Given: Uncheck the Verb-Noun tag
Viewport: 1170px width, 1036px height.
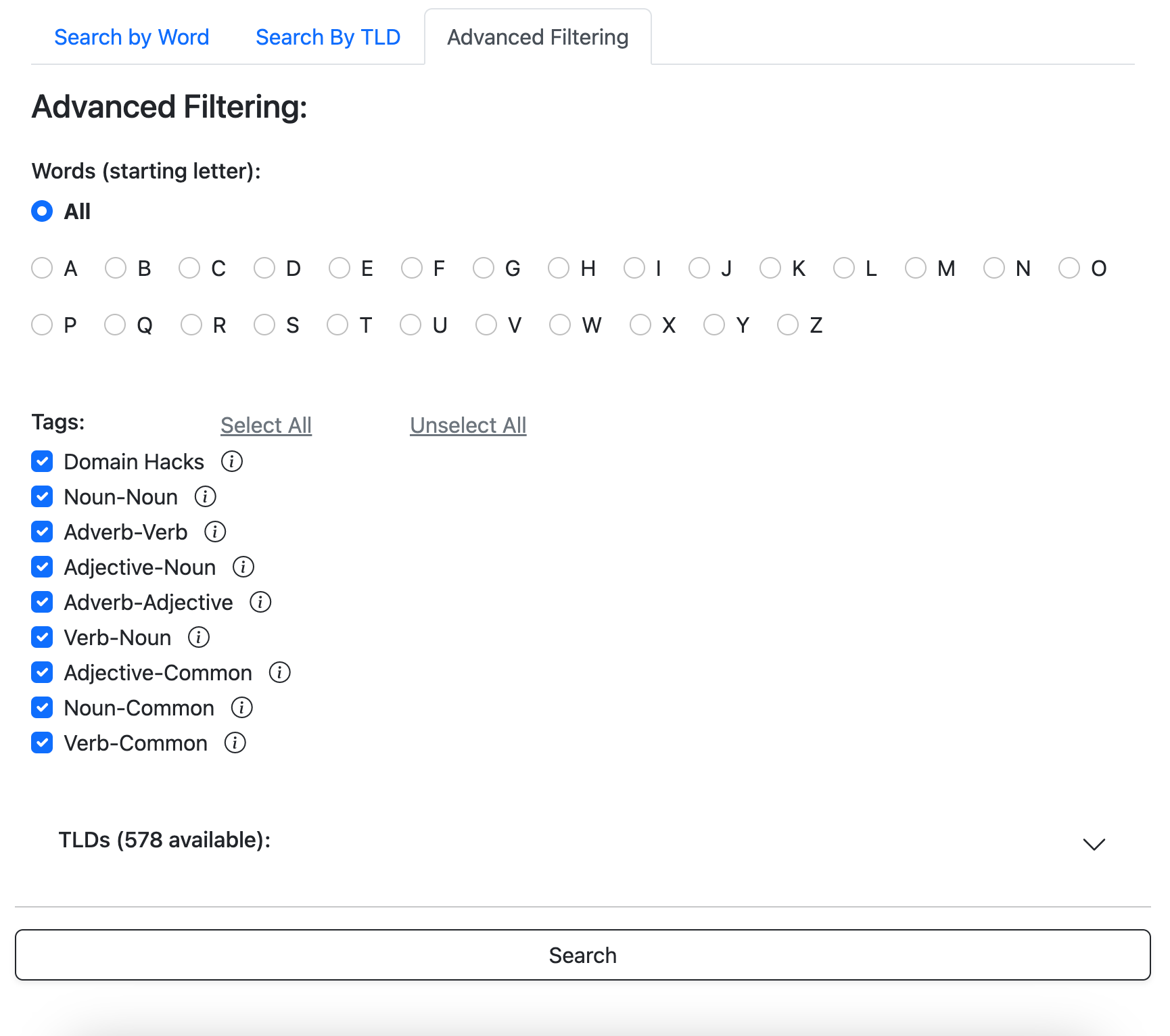Looking at the screenshot, I should click(x=42, y=638).
